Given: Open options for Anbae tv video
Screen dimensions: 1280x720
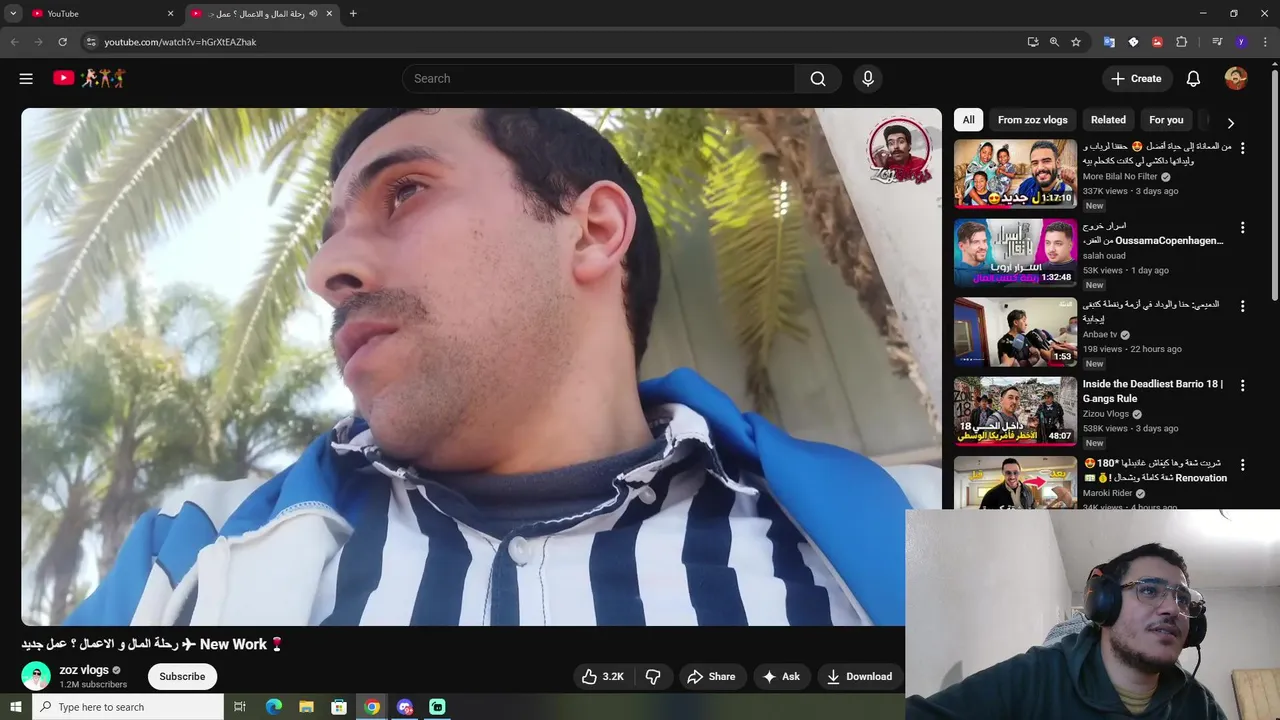Looking at the screenshot, I should click(x=1242, y=306).
